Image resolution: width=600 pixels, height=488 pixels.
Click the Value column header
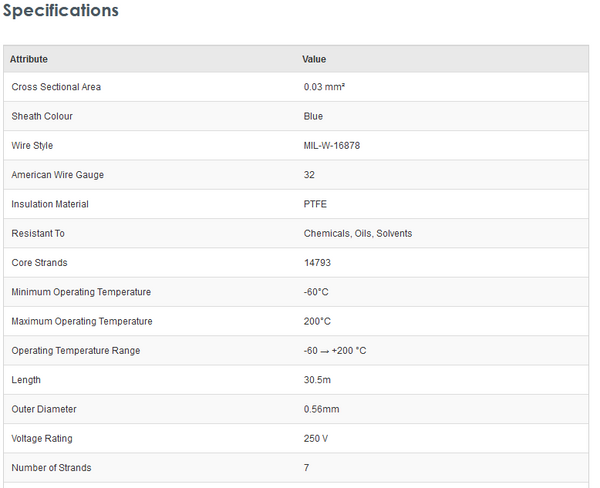pyautogui.click(x=314, y=59)
